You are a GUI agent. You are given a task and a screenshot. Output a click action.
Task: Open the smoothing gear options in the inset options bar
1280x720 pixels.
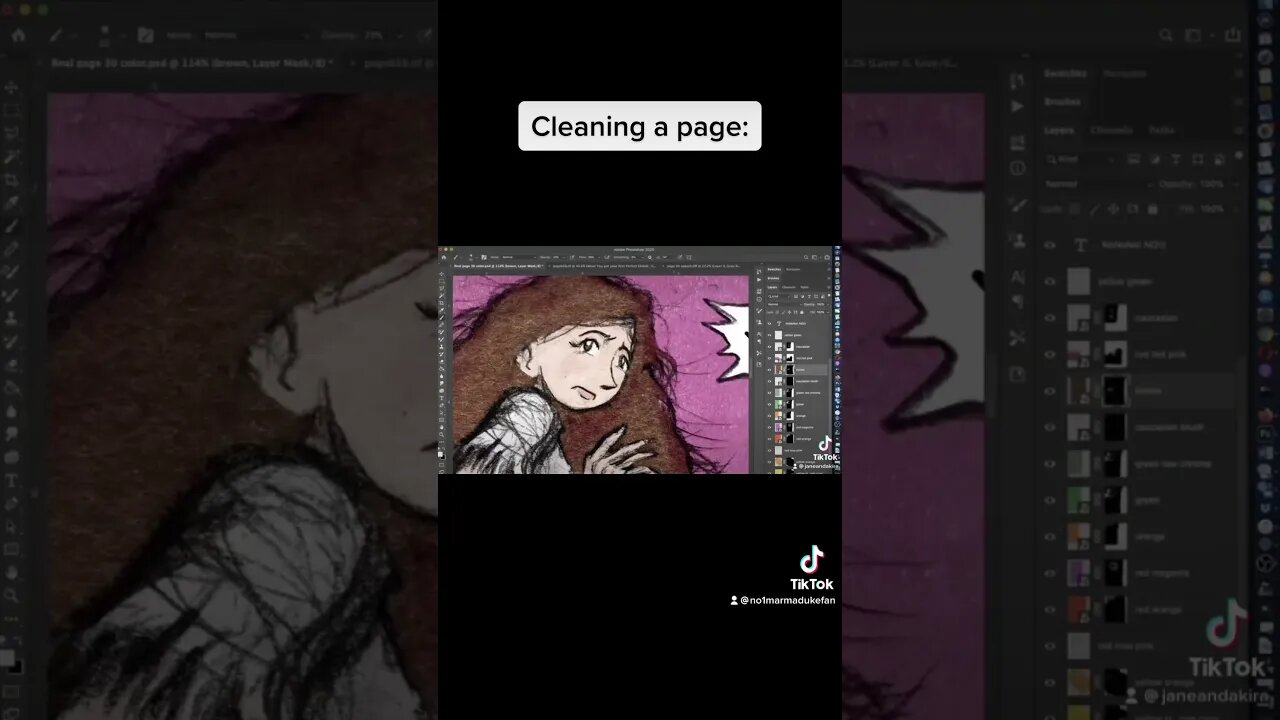click(x=650, y=257)
